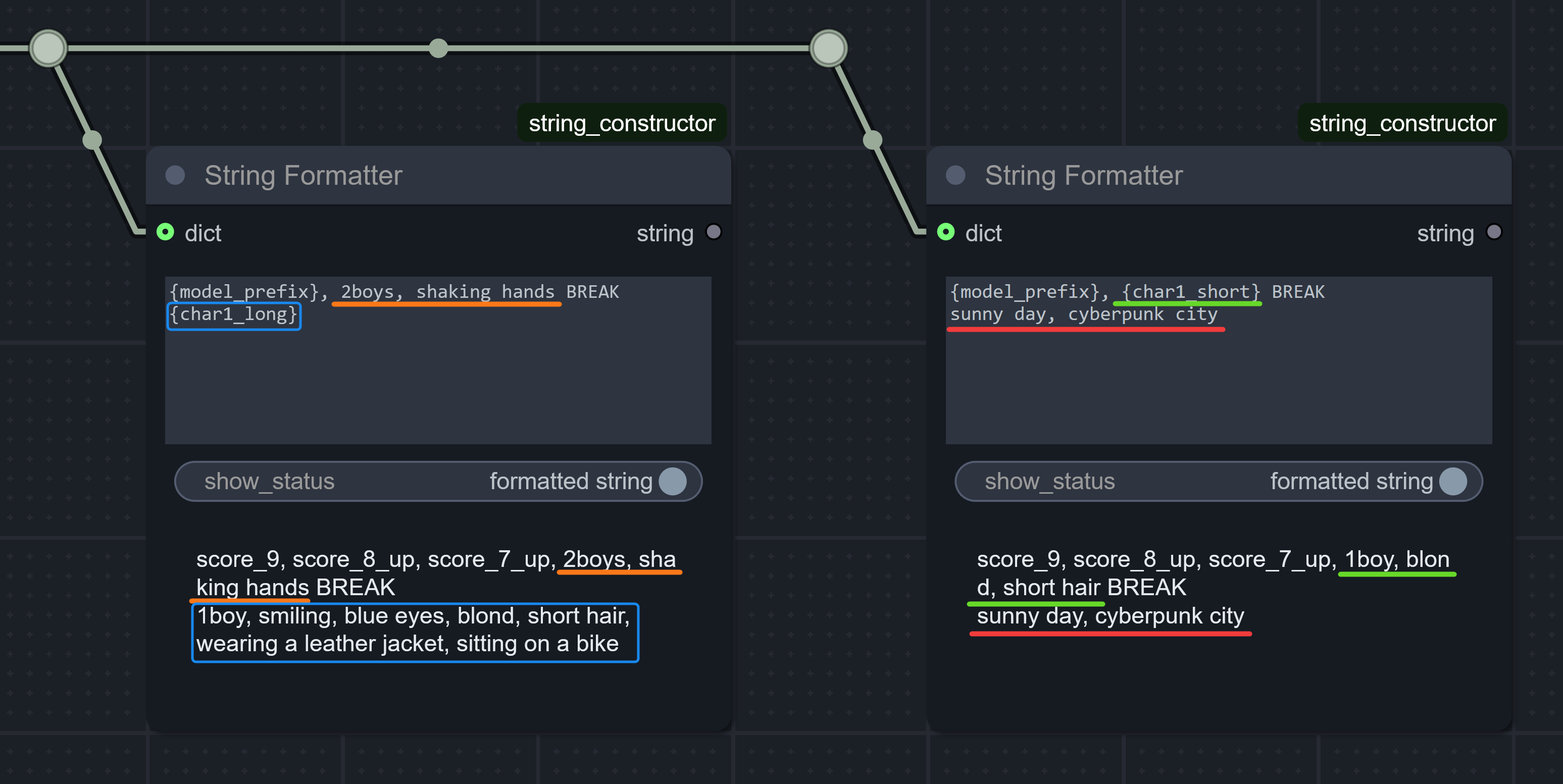Click the {model_prefix} text in the right template
Viewport: 1563px width, 784px height.
click(1025, 292)
